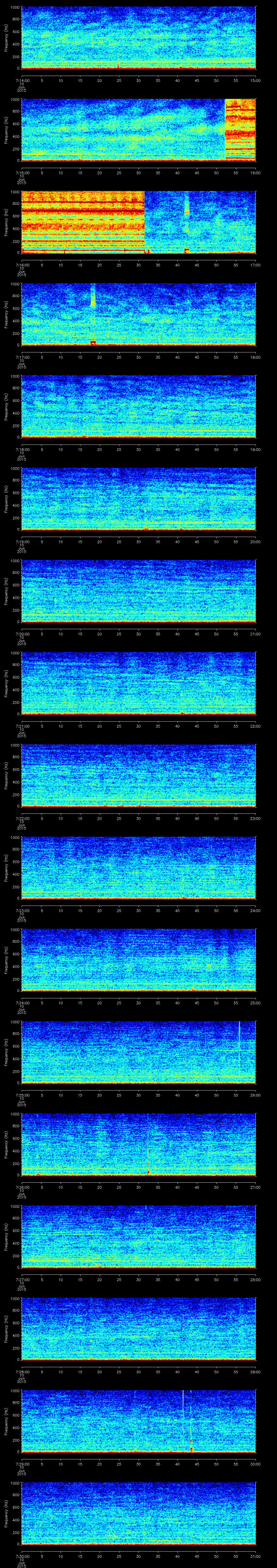
Task: Open the 7:21:00 spectrogram panel
Action: pos(138,683)
